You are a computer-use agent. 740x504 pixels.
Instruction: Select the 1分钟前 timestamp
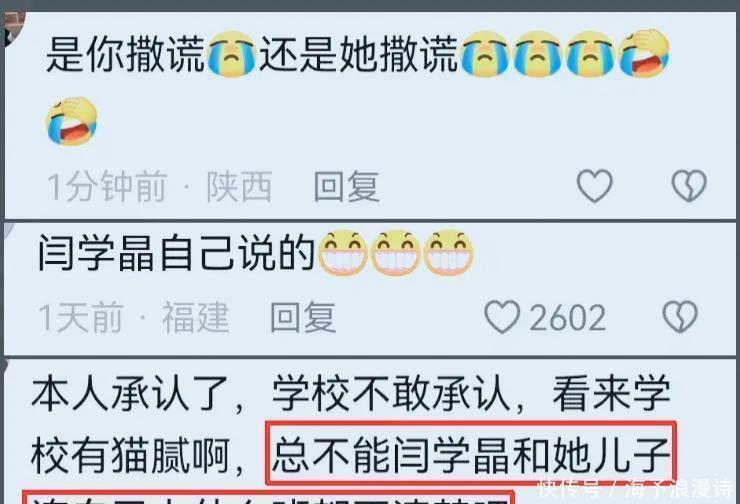[107, 186]
